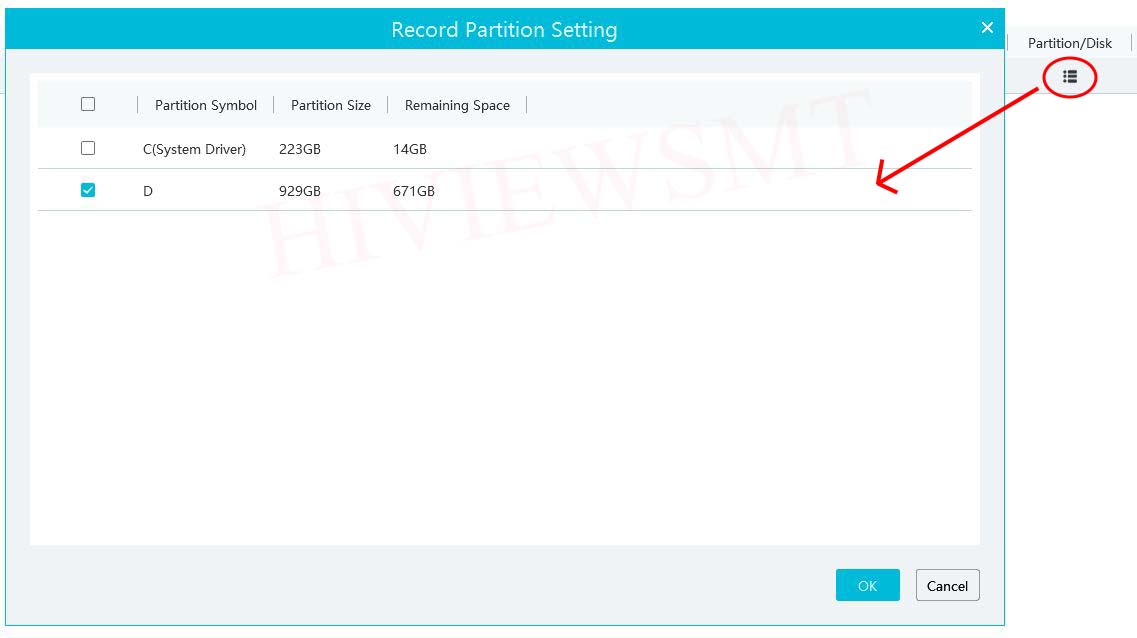Select the D partition row label
This screenshot has height=638, width=1137.
(148, 191)
